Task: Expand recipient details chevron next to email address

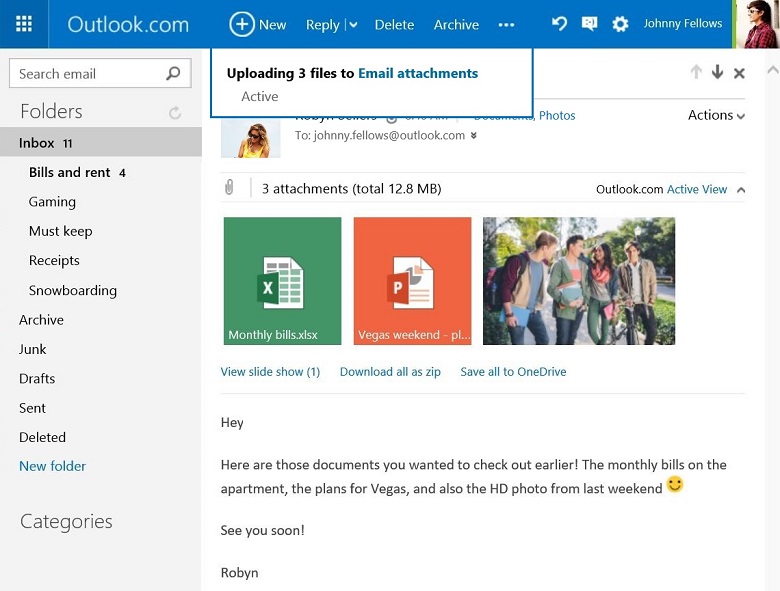Action: (x=474, y=136)
